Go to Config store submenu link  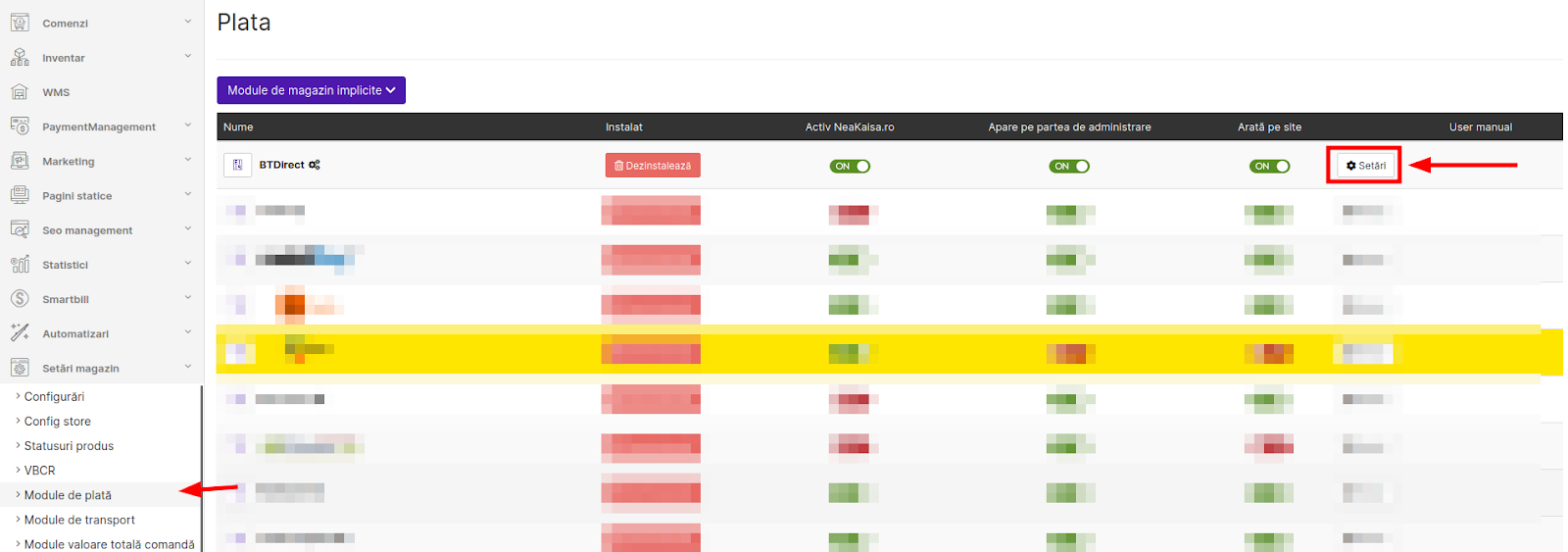click(x=58, y=422)
